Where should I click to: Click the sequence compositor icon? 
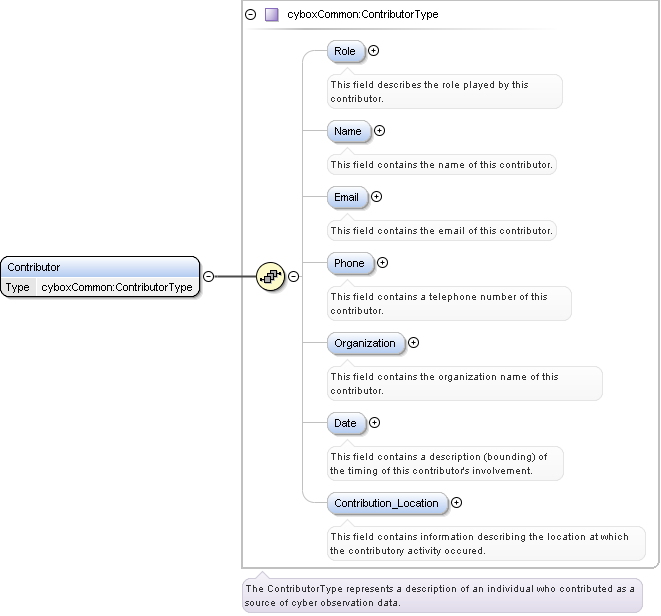pos(270,276)
